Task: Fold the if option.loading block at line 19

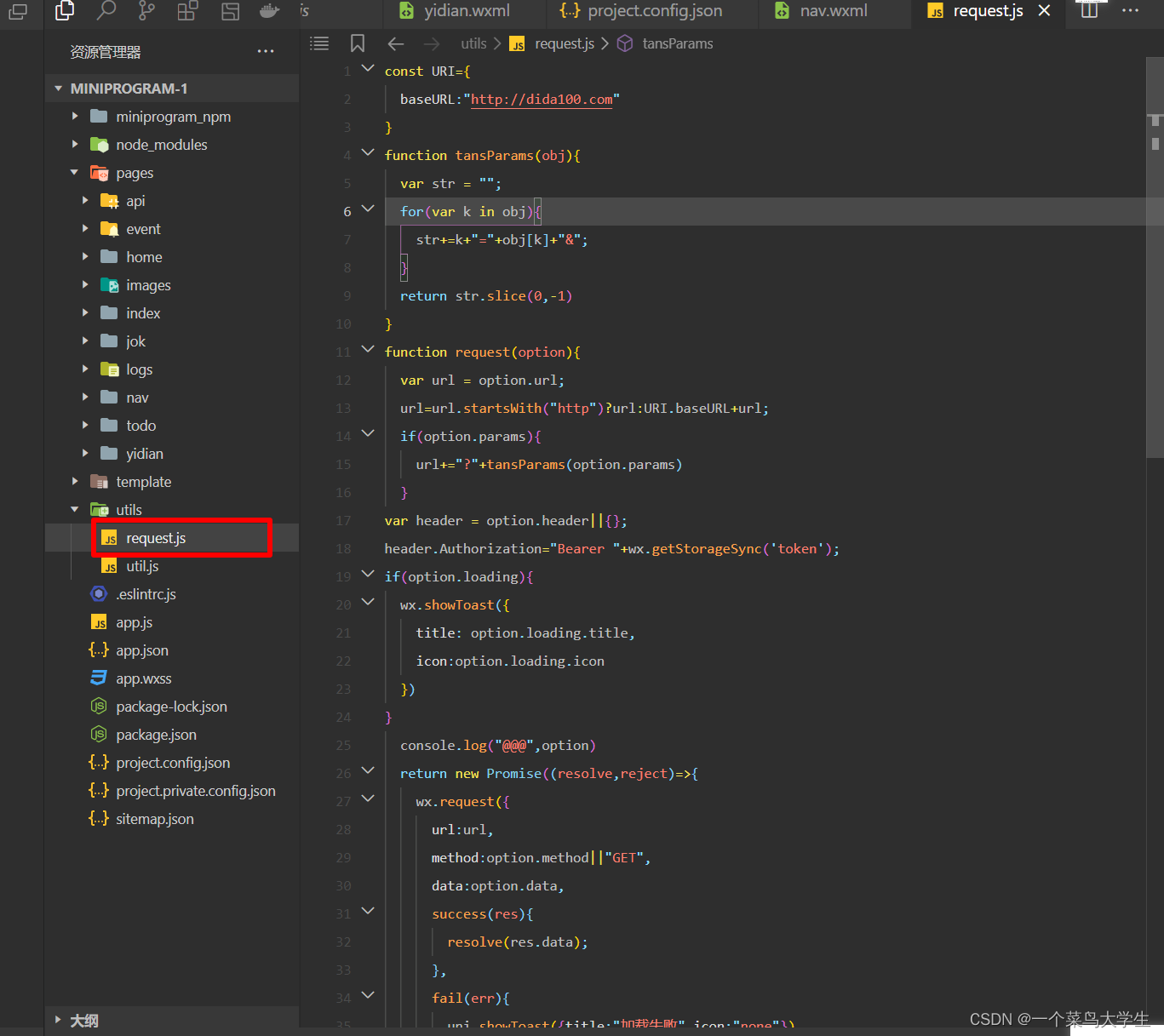Action: 368,575
